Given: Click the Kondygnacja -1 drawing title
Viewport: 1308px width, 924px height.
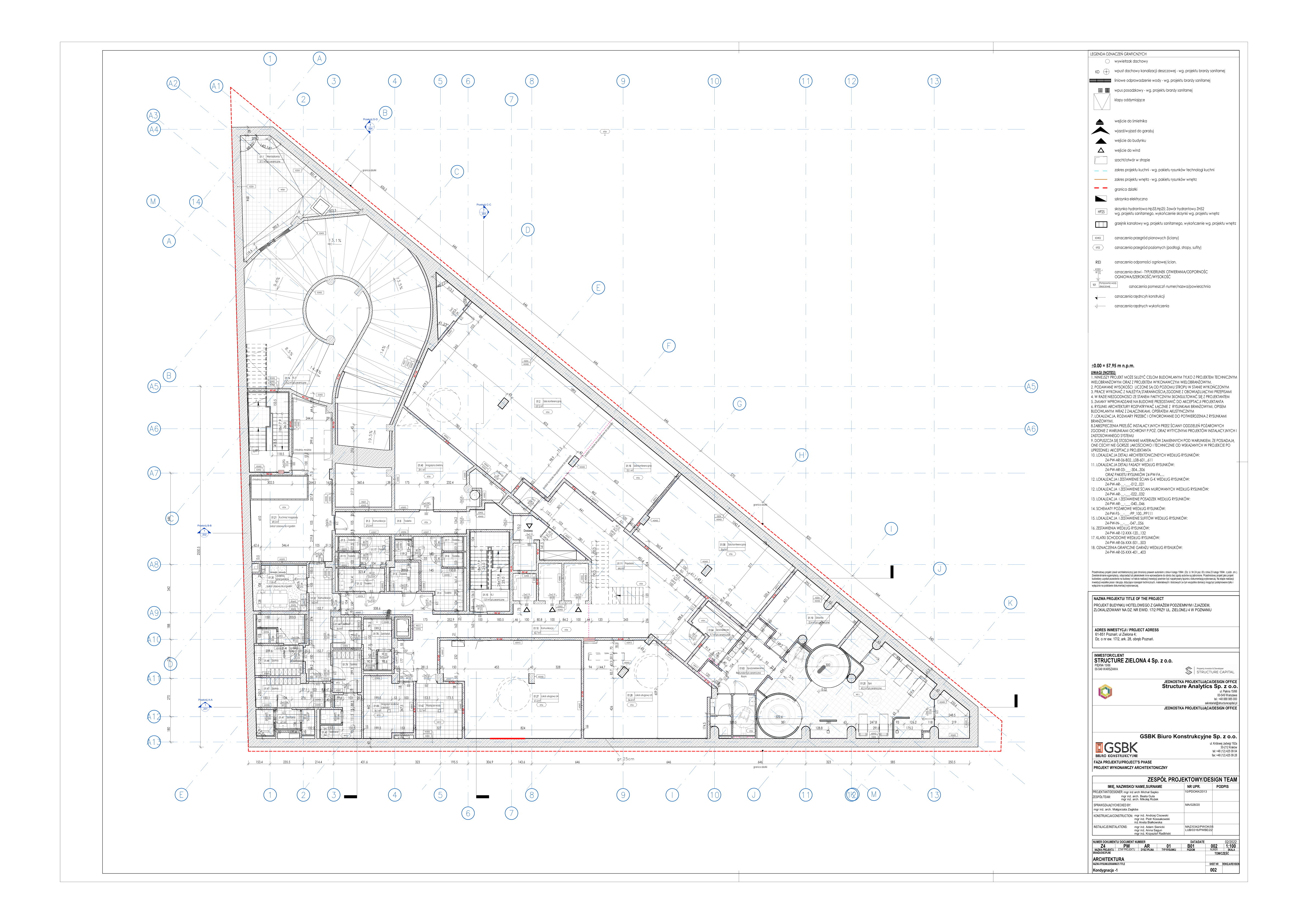Looking at the screenshot, I should click(x=1105, y=870).
